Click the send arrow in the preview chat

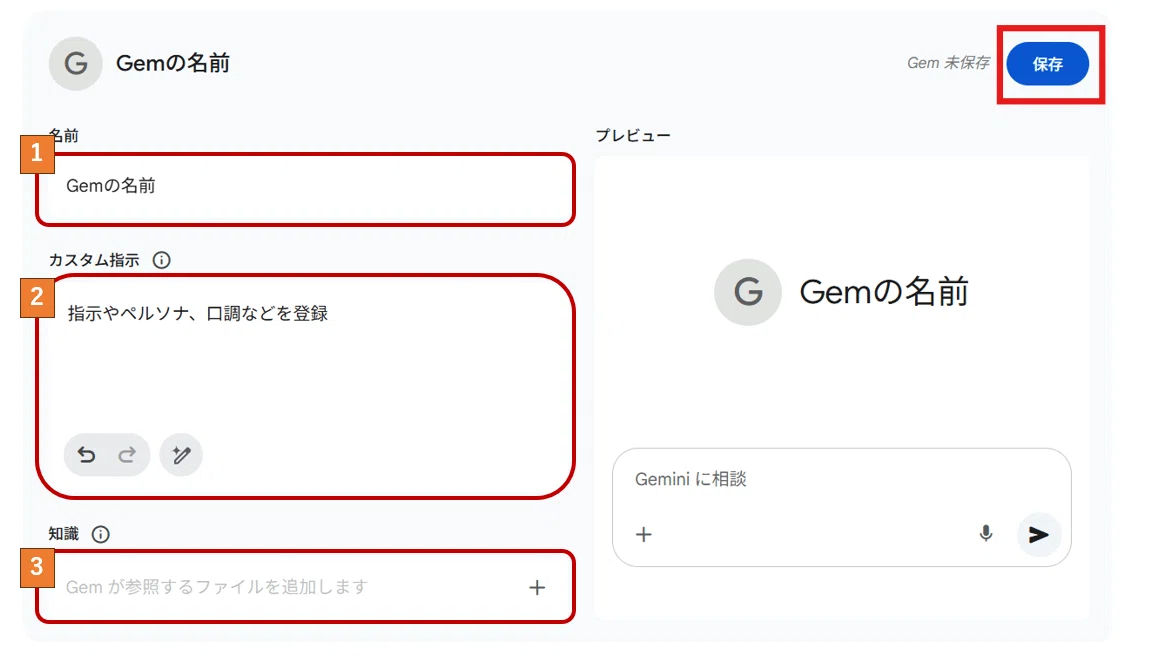click(1039, 534)
